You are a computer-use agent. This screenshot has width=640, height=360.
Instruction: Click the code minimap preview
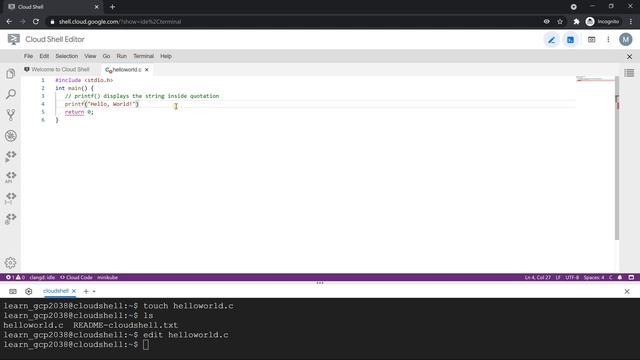595,78
